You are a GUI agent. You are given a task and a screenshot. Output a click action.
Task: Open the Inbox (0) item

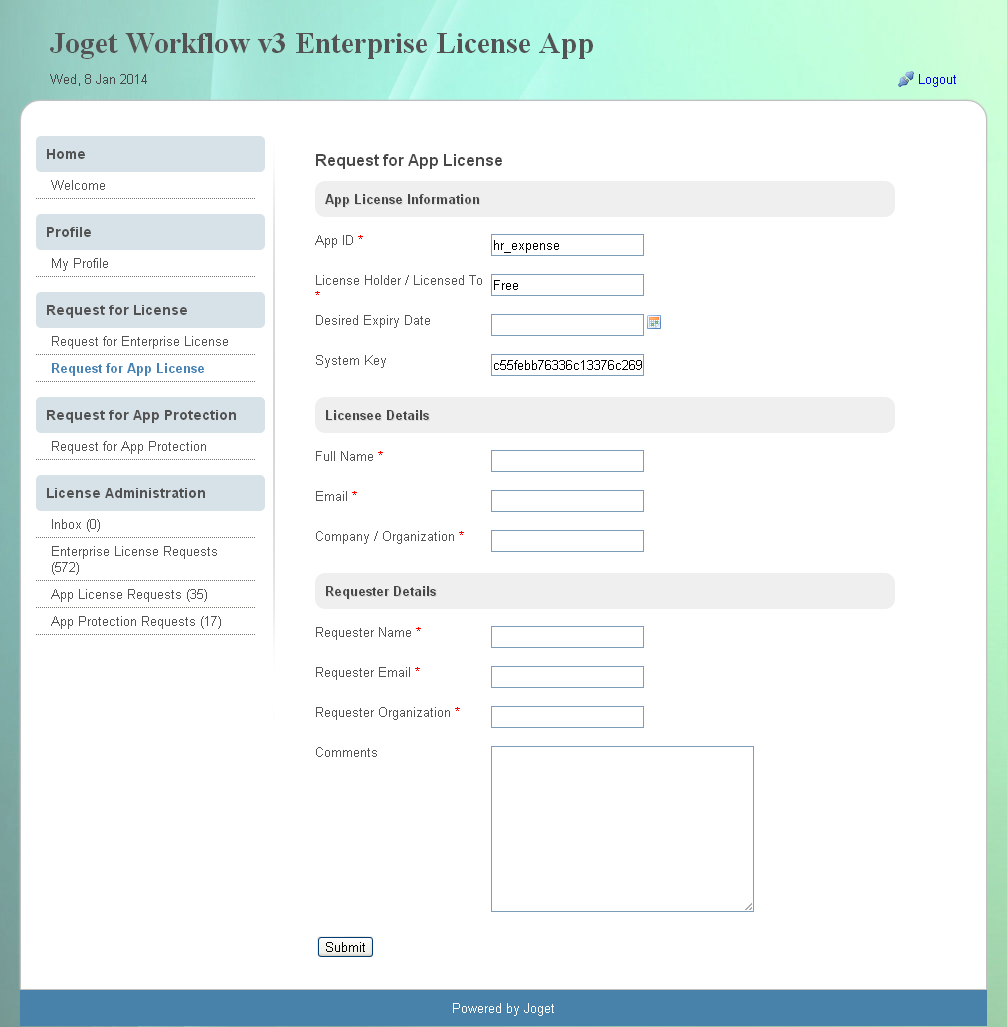(76, 524)
